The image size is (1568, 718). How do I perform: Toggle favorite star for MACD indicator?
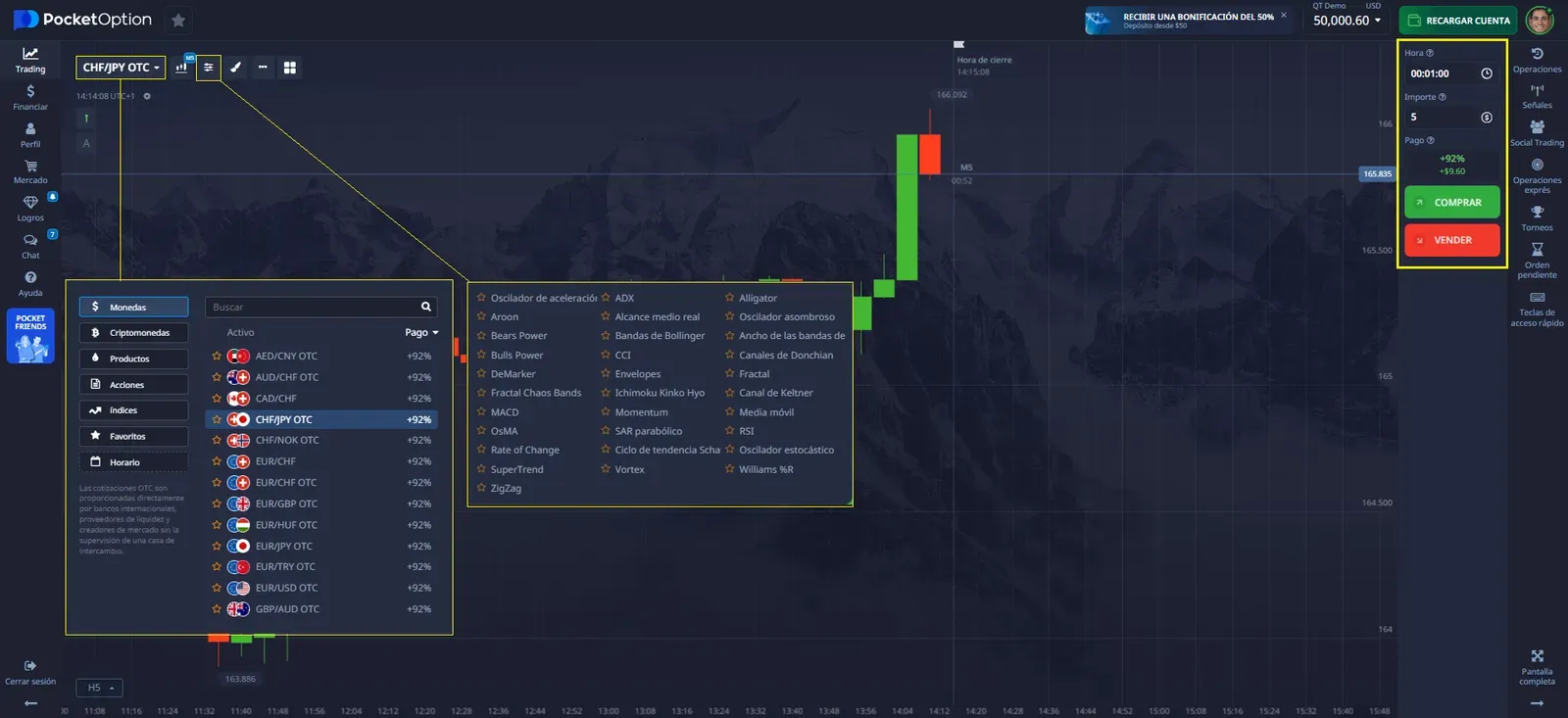[x=481, y=412]
